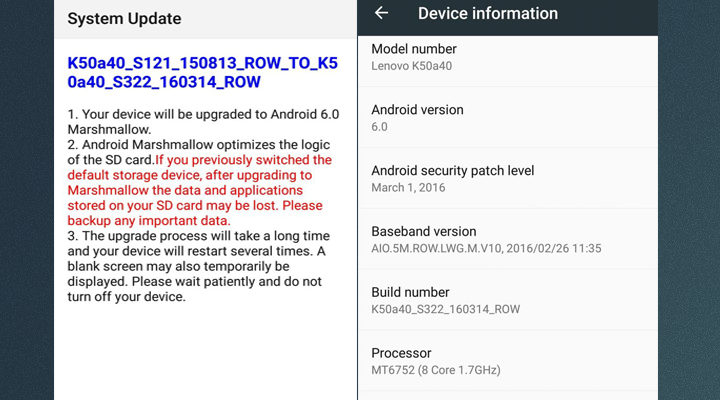Image resolution: width=720 pixels, height=400 pixels.
Task: Open the blue firmware package name link
Action: (x=205, y=71)
